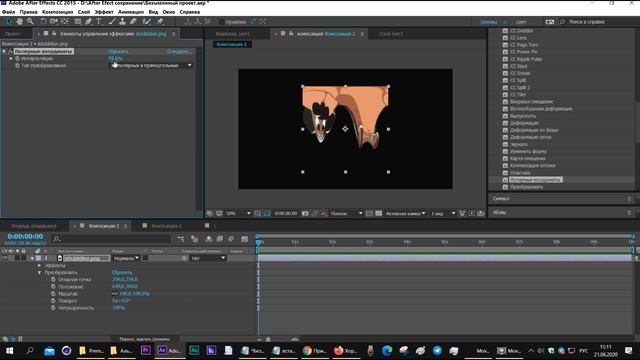The width and height of the screenshot is (640, 360).
Task: Open Premiere Pro from the Windows taskbar
Action: click(x=145, y=350)
